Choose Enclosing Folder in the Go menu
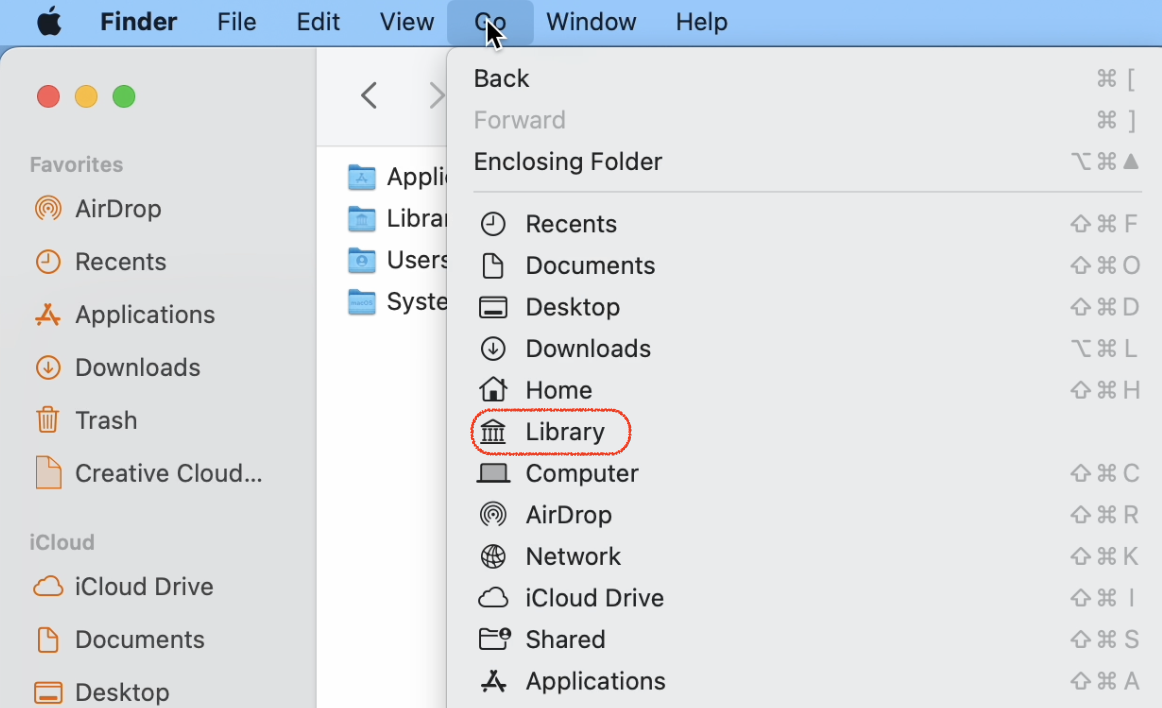This screenshot has height=708, width=1162. pos(568,161)
